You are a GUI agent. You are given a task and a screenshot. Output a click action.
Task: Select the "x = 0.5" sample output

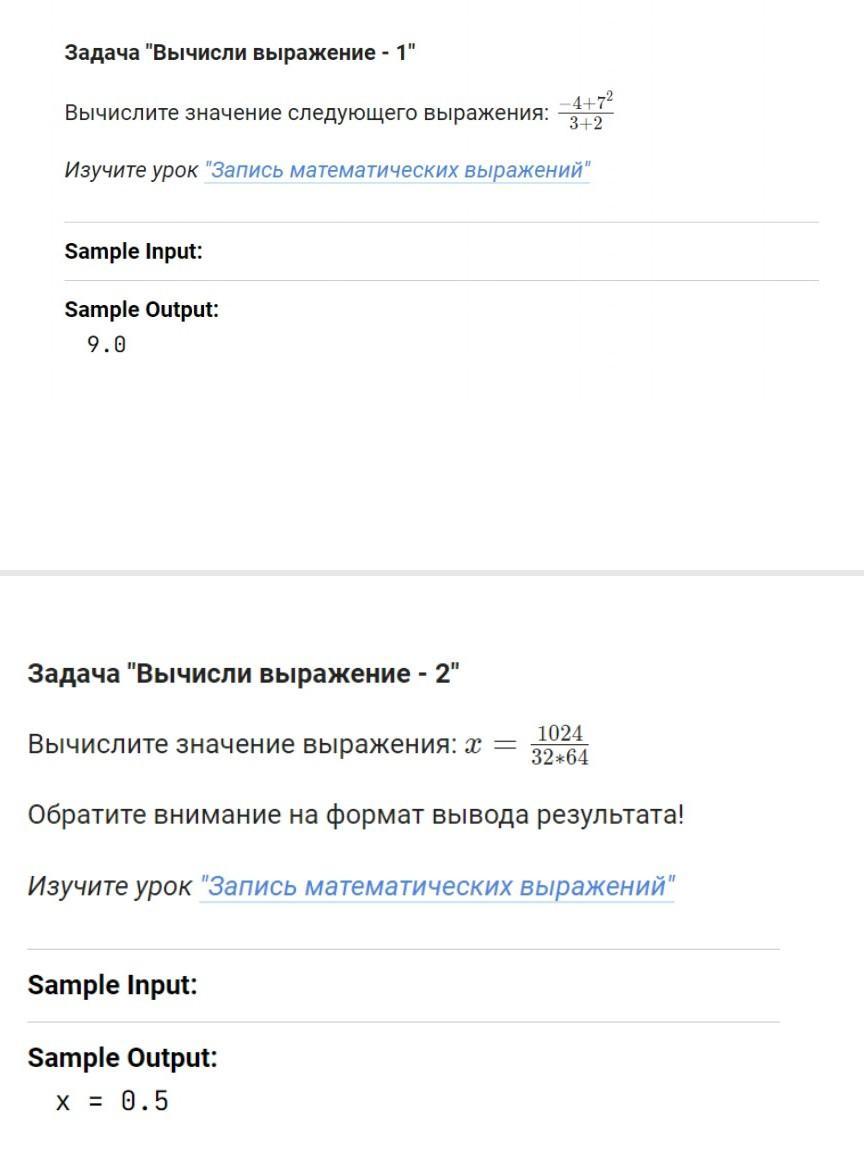click(x=113, y=1102)
